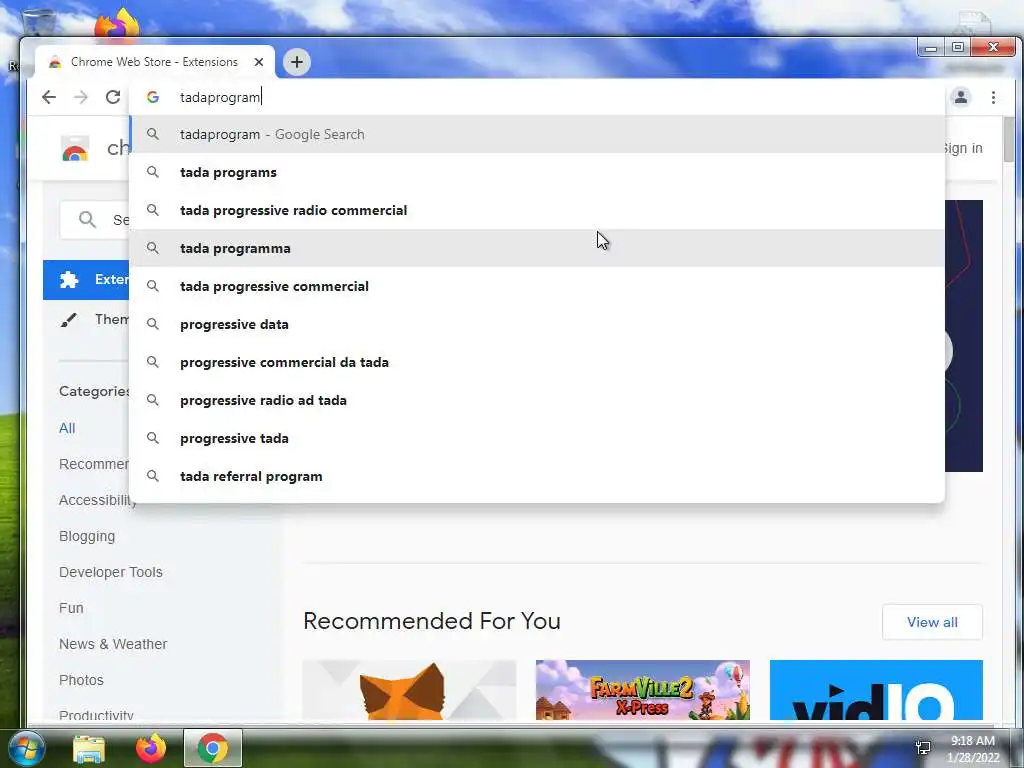1024x768 pixels.
Task: Open the Chrome profile avatar menu
Action: coord(961,97)
